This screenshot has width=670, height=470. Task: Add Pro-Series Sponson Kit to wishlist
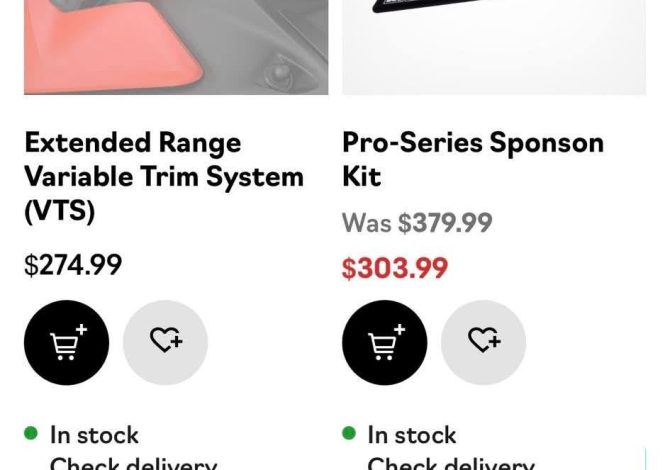tap(483, 343)
